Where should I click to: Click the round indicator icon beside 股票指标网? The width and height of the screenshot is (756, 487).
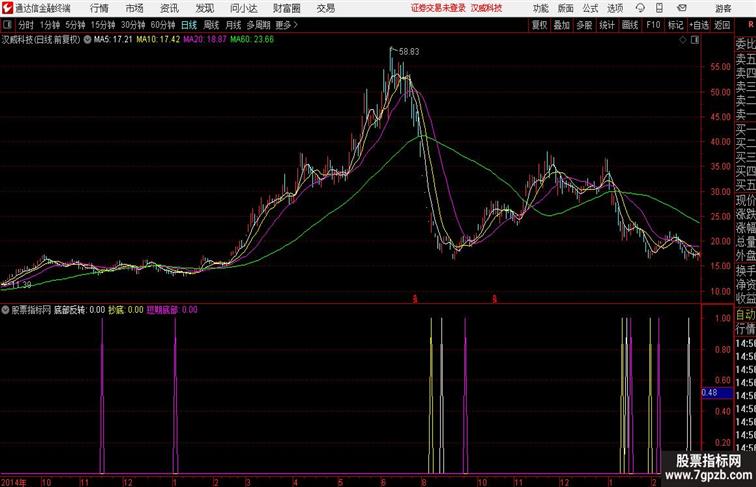(5, 310)
